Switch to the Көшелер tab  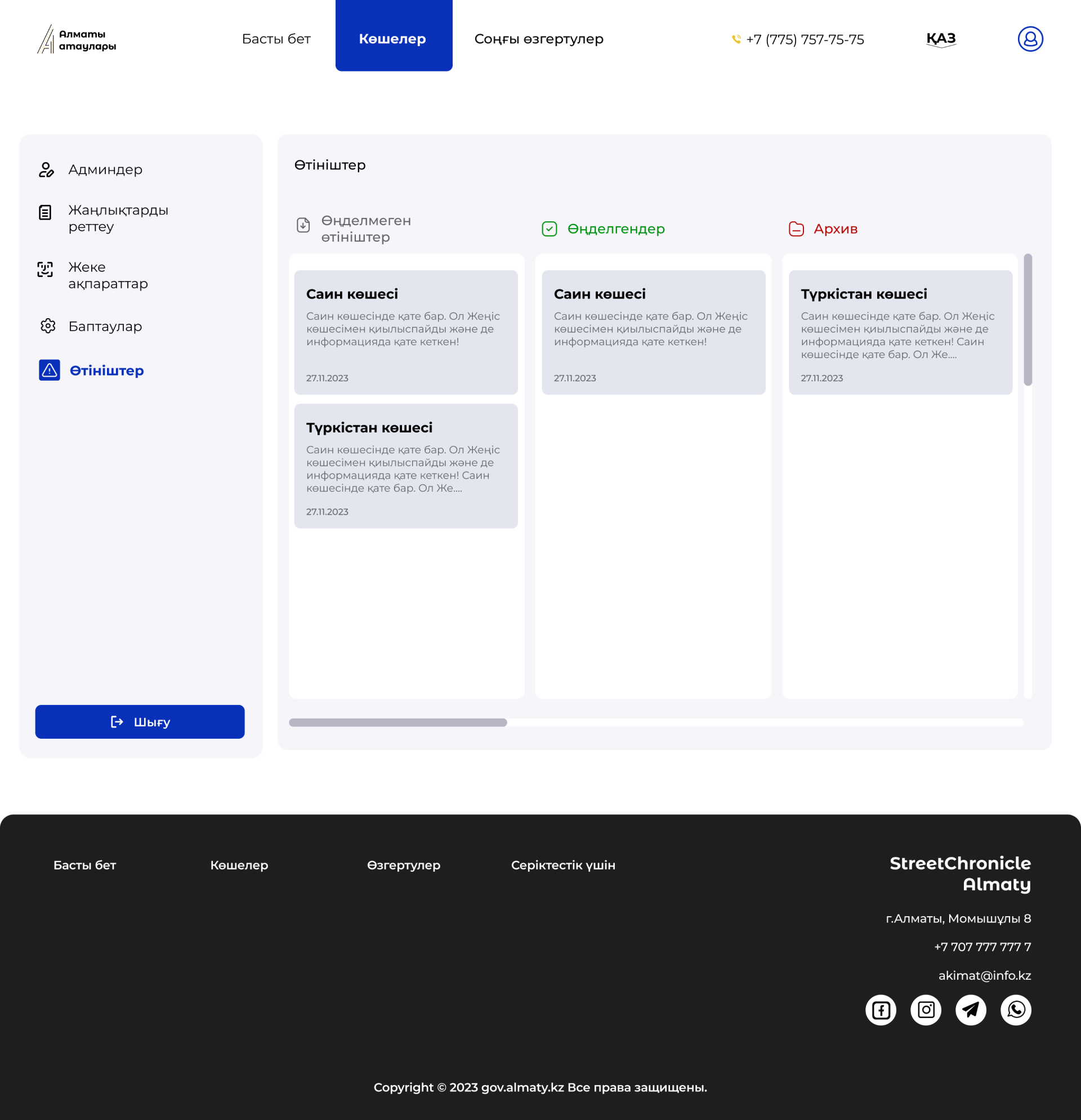393,39
